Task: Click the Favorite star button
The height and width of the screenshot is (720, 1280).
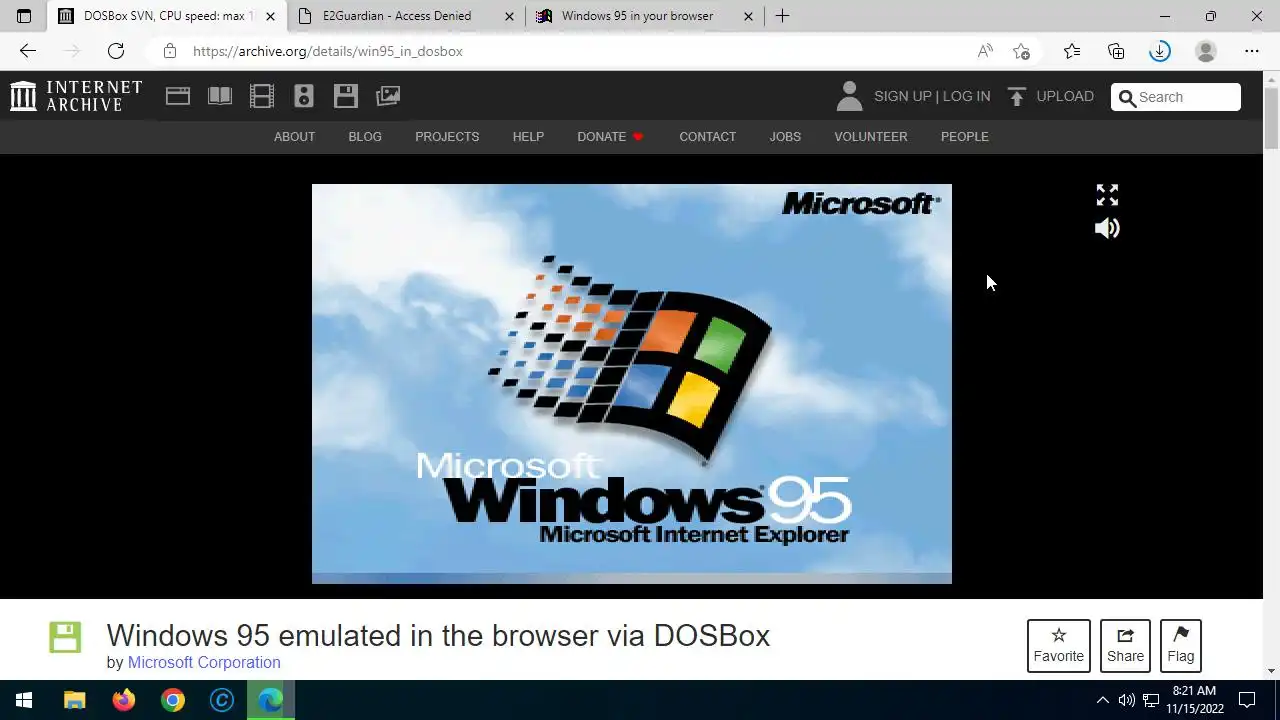Action: point(1059,645)
